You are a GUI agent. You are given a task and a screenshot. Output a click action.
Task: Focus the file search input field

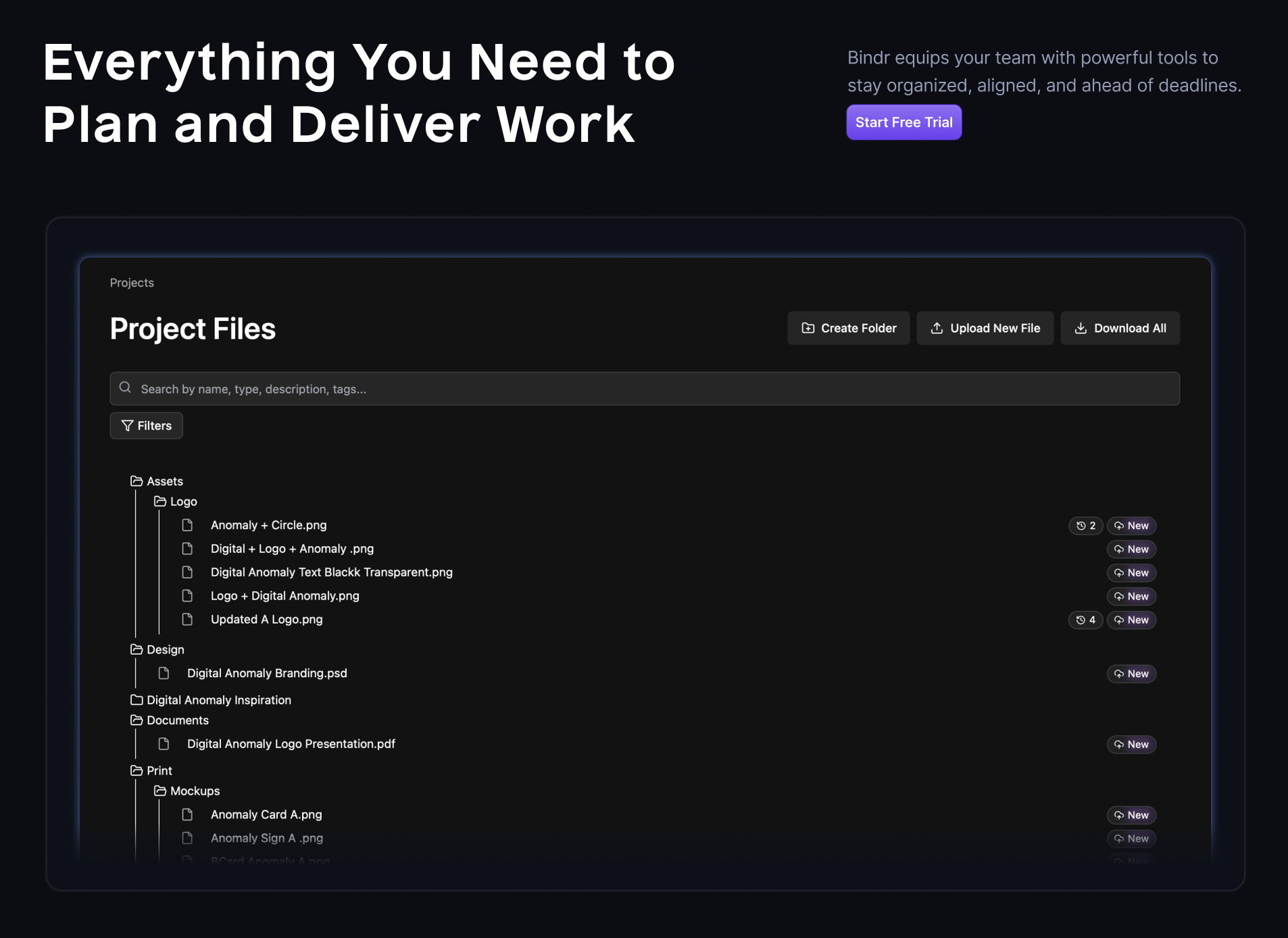(645, 389)
